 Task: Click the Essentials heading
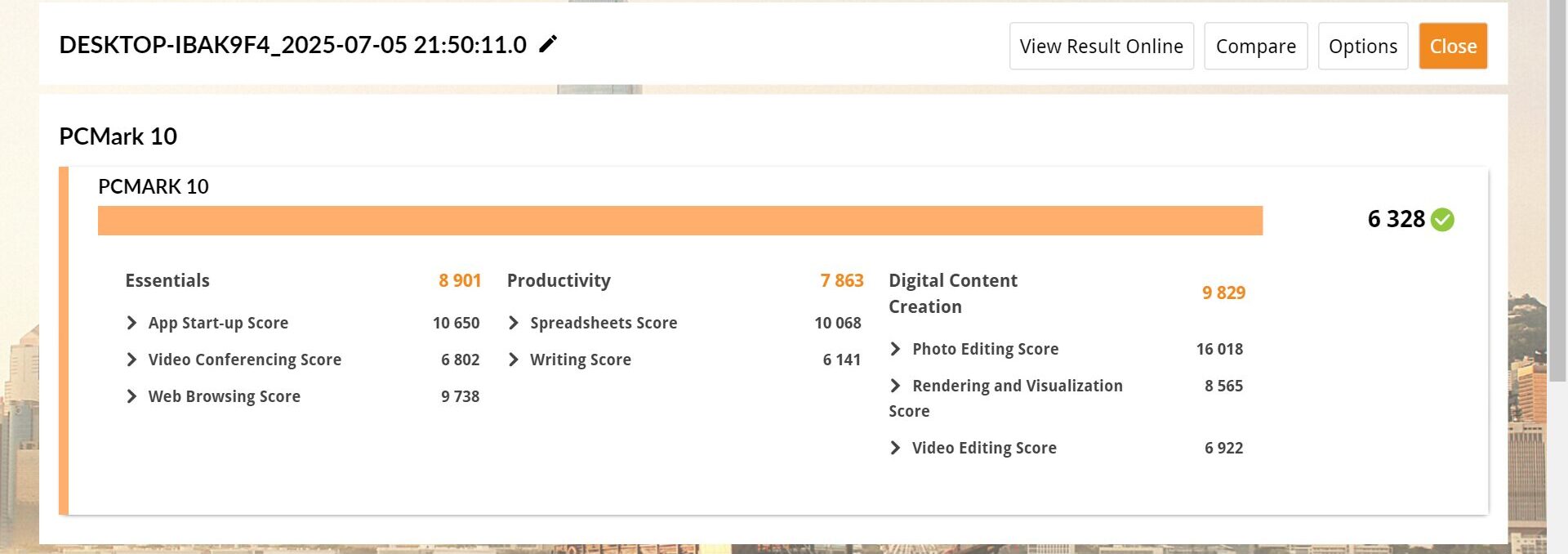pyautogui.click(x=167, y=280)
